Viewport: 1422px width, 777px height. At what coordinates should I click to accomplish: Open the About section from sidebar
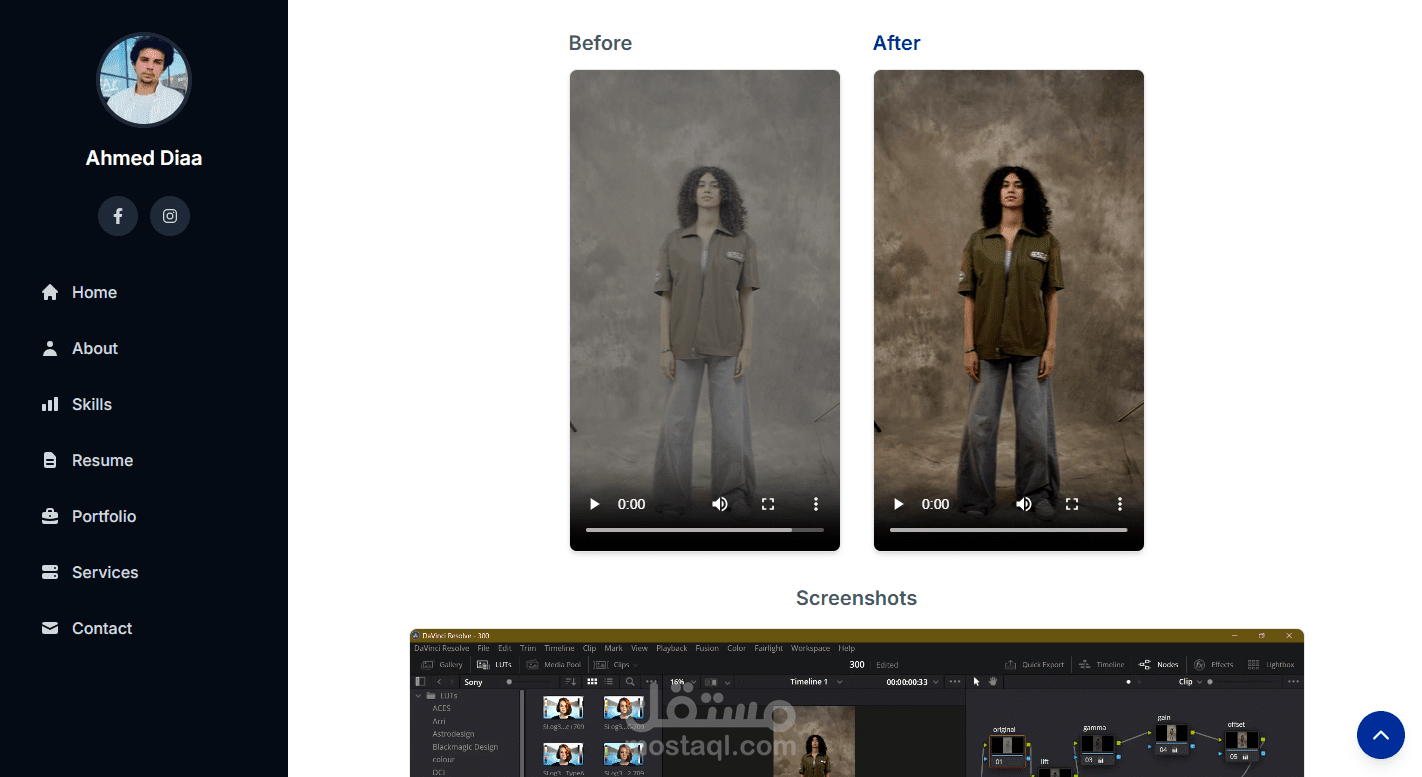79,348
